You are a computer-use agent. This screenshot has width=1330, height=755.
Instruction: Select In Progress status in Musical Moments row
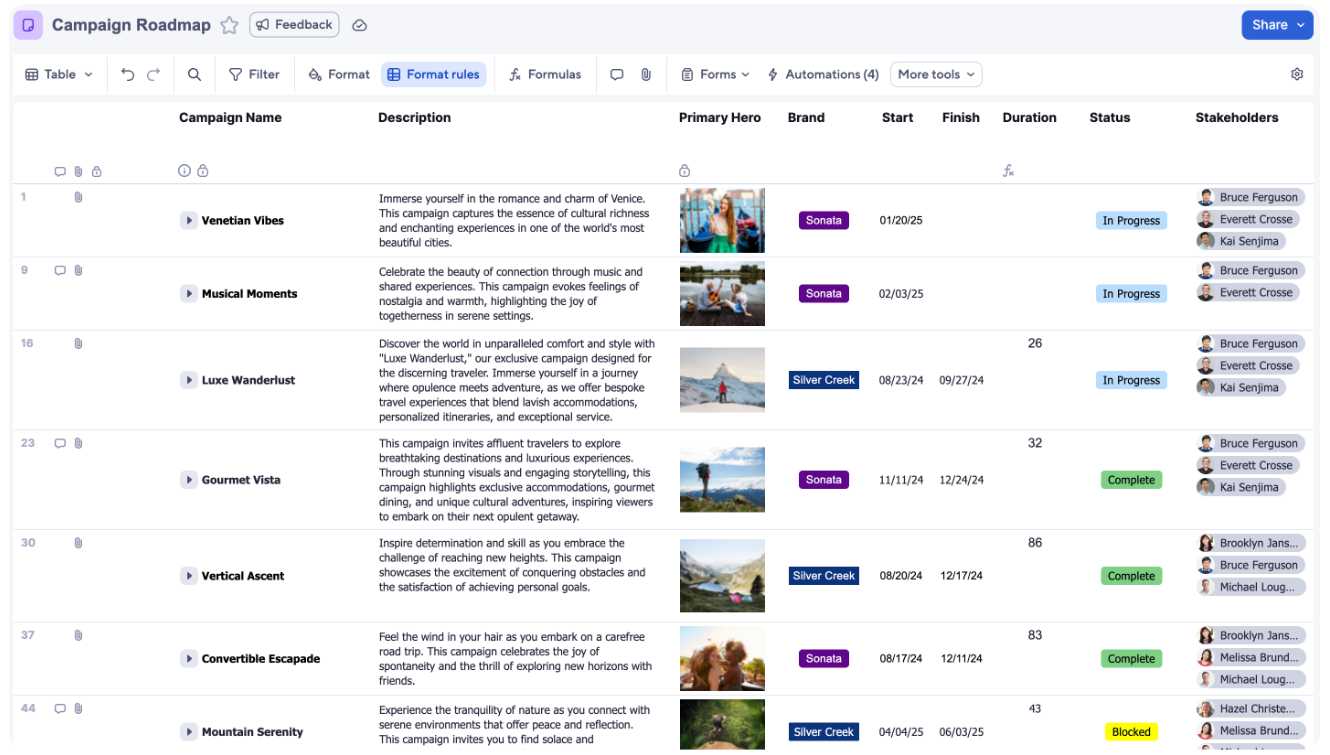[x=1131, y=293]
